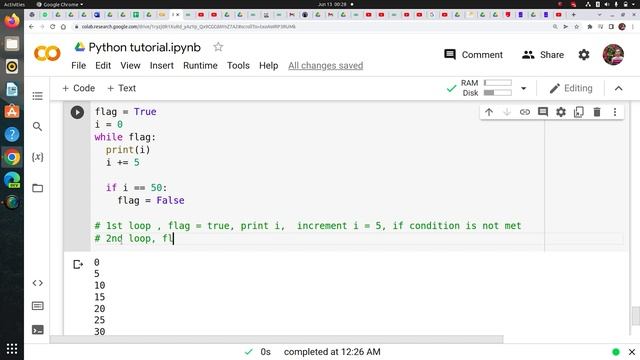
Task: Open cell editor settings gear icon
Action: 561,112
